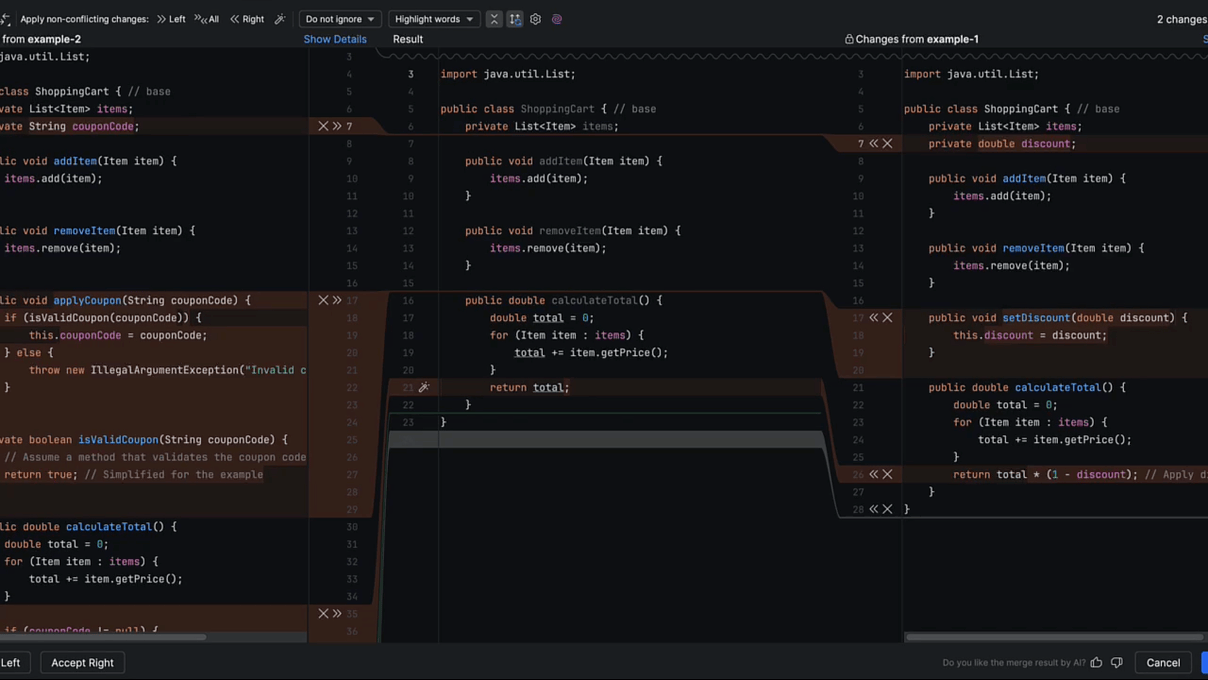The height and width of the screenshot is (680, 1208).
Task: Click the Show Details link
Action: pos(335,39)
